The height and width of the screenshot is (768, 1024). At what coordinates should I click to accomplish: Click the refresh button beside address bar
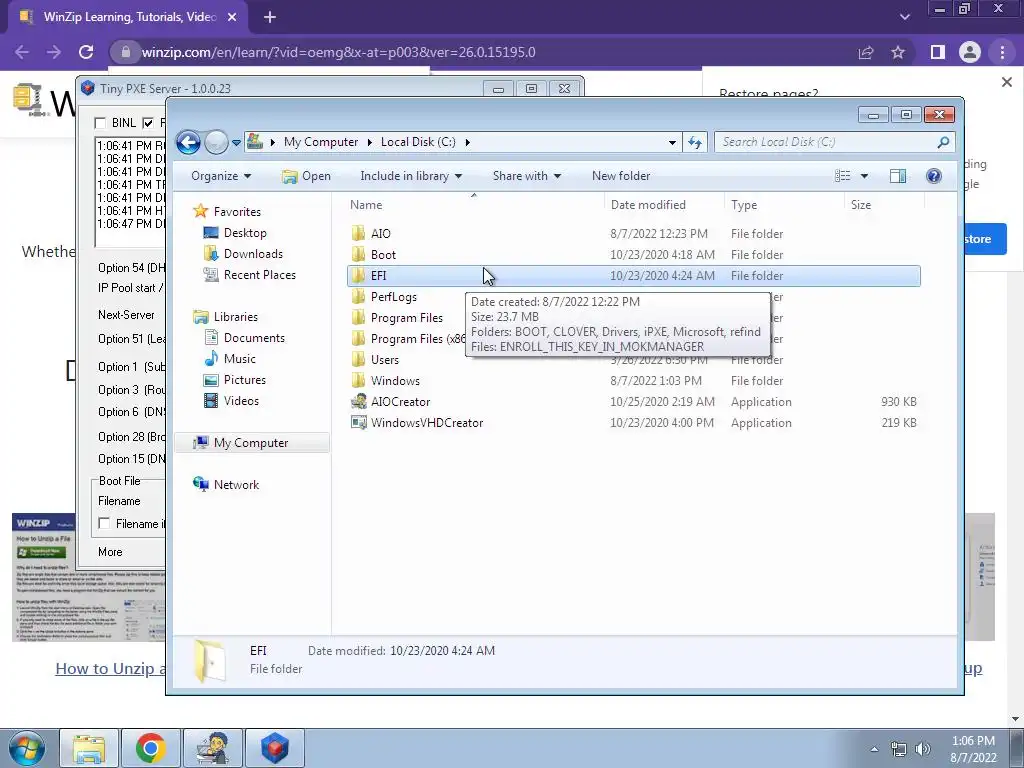coord(695,142)
